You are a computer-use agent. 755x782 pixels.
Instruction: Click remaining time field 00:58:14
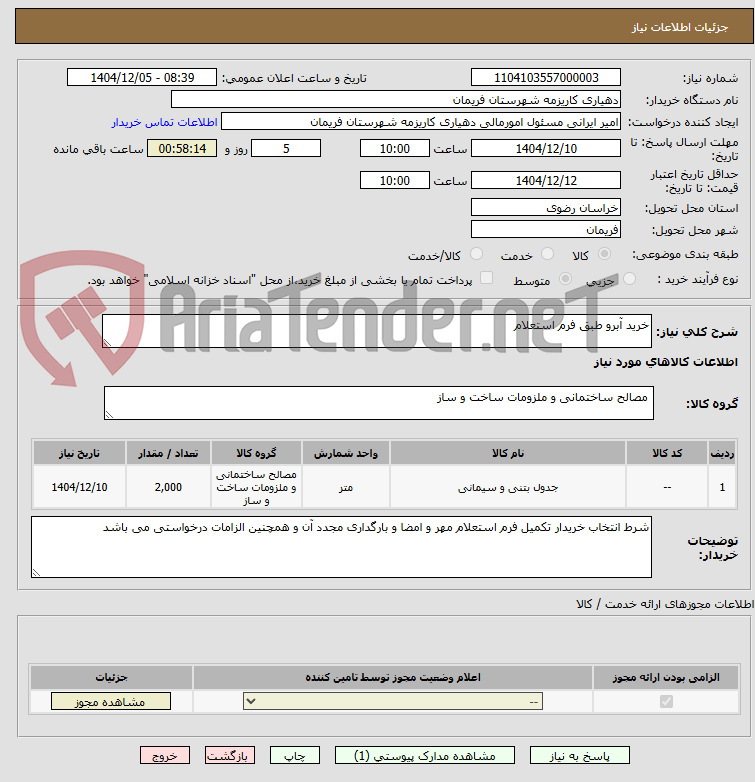coord(182,149)
